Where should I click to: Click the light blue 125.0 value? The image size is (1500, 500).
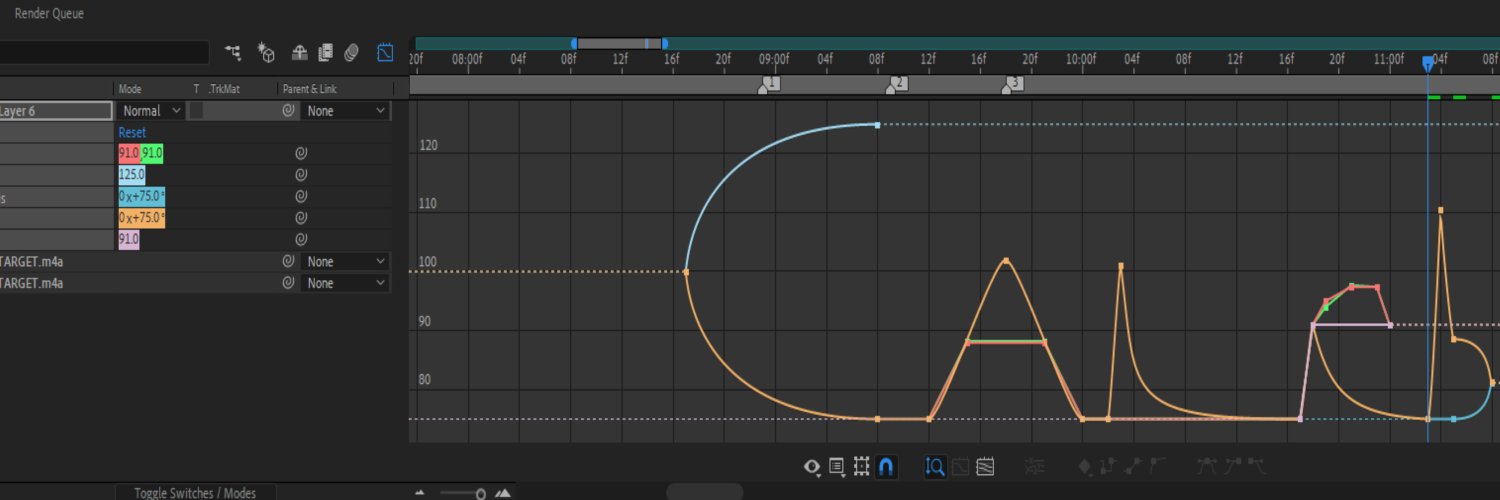pyautogui.click(x=131, y=175)
